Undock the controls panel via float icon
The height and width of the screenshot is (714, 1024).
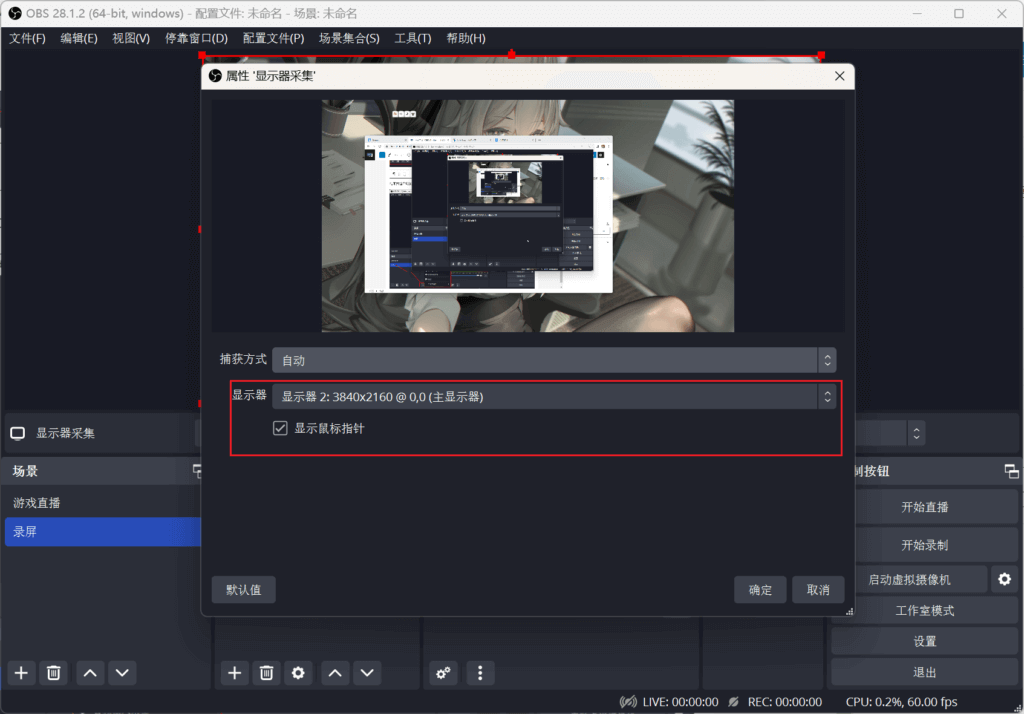(1011, 471)
